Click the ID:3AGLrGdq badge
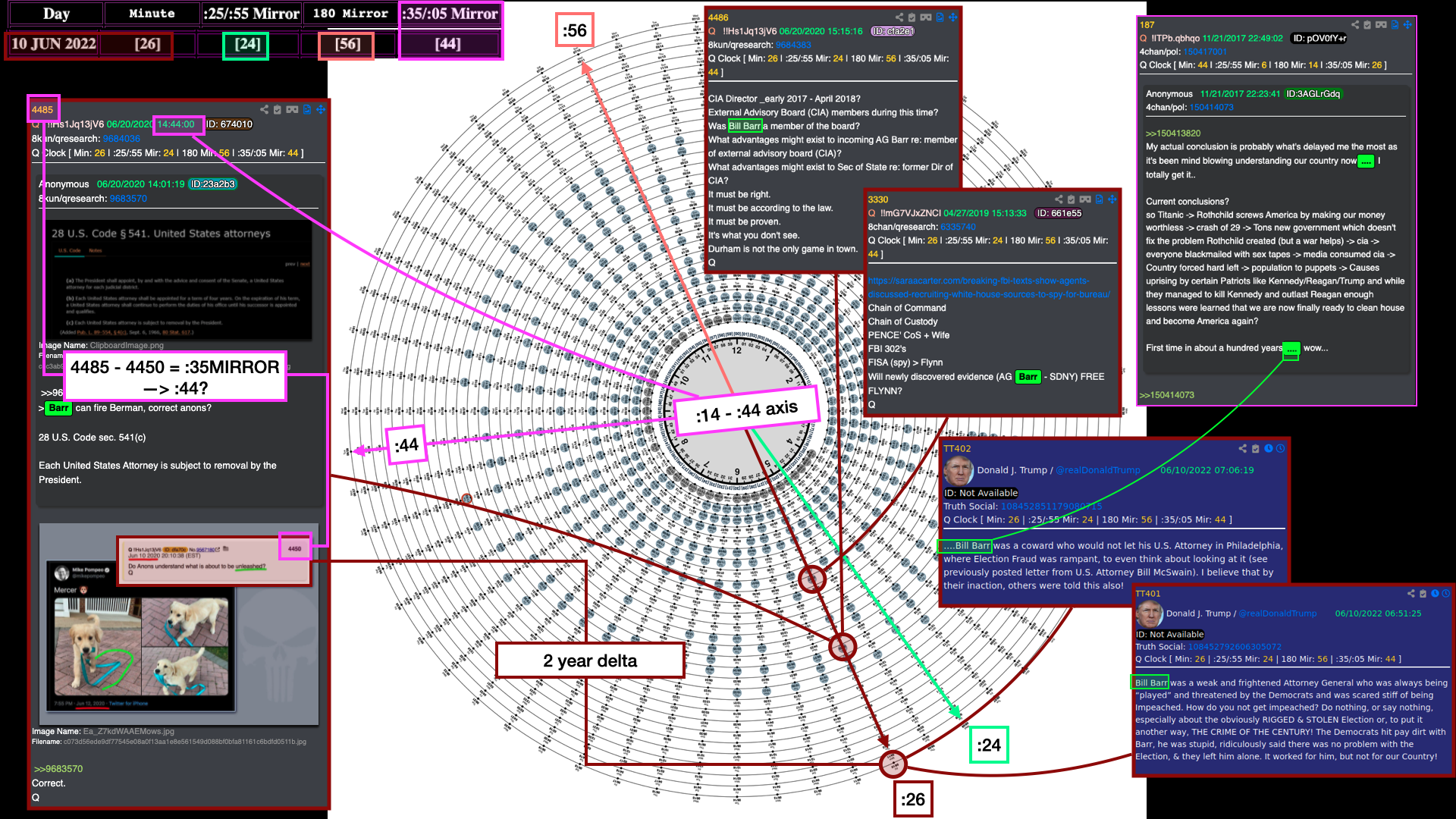This screenshot has width=1456, height=819. (1313, 94)
